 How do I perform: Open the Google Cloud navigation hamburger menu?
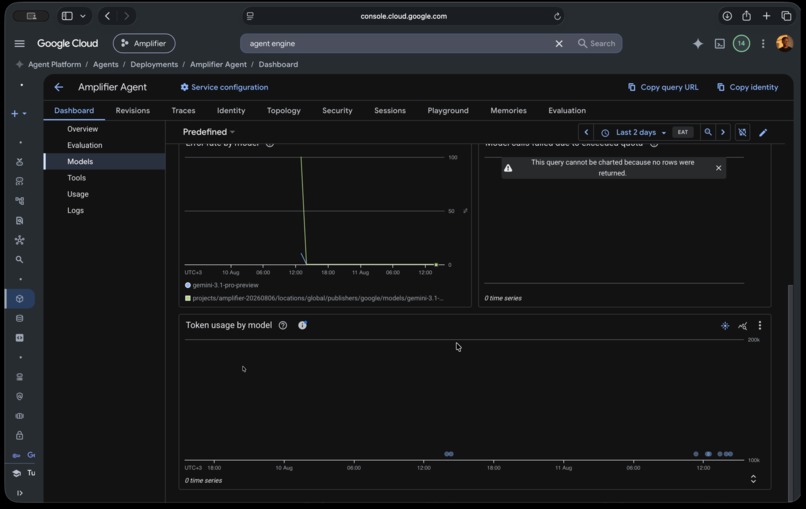click(x=20, y=44)
